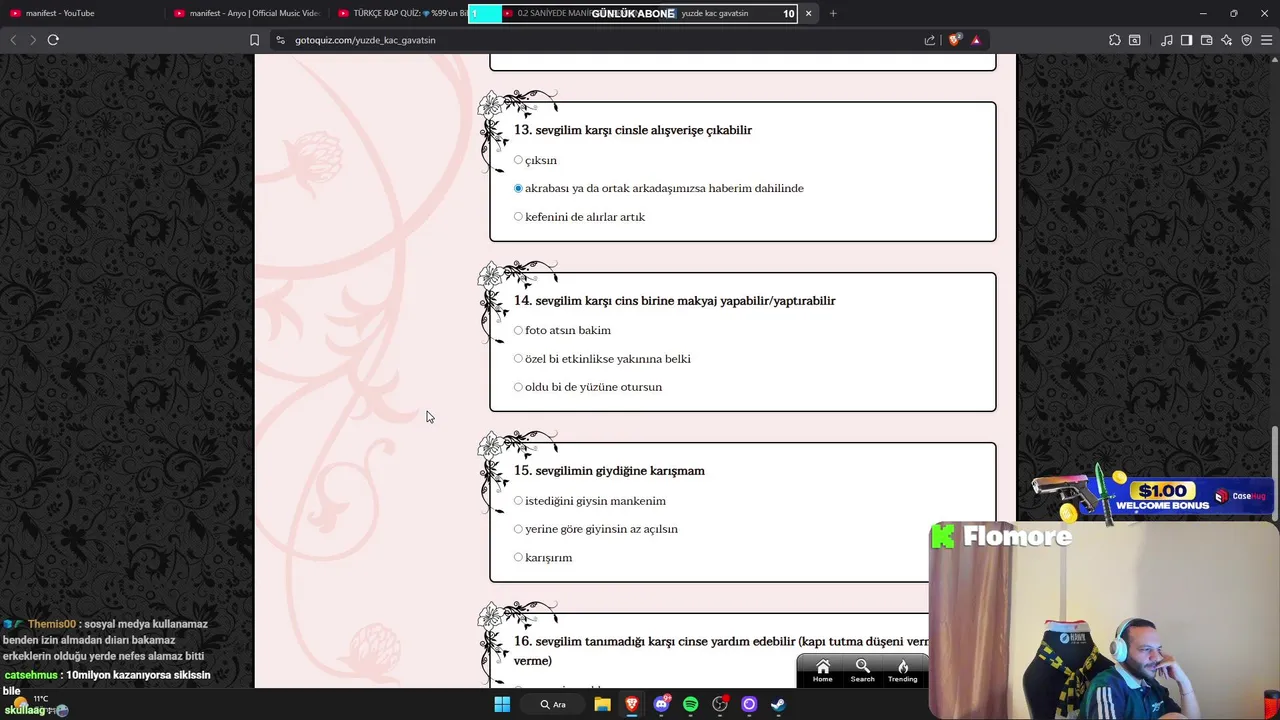The width and height of the screenshot is (1280, 720).
Task: Select 'foto atsın bakim' radio option
Action: 518,330
